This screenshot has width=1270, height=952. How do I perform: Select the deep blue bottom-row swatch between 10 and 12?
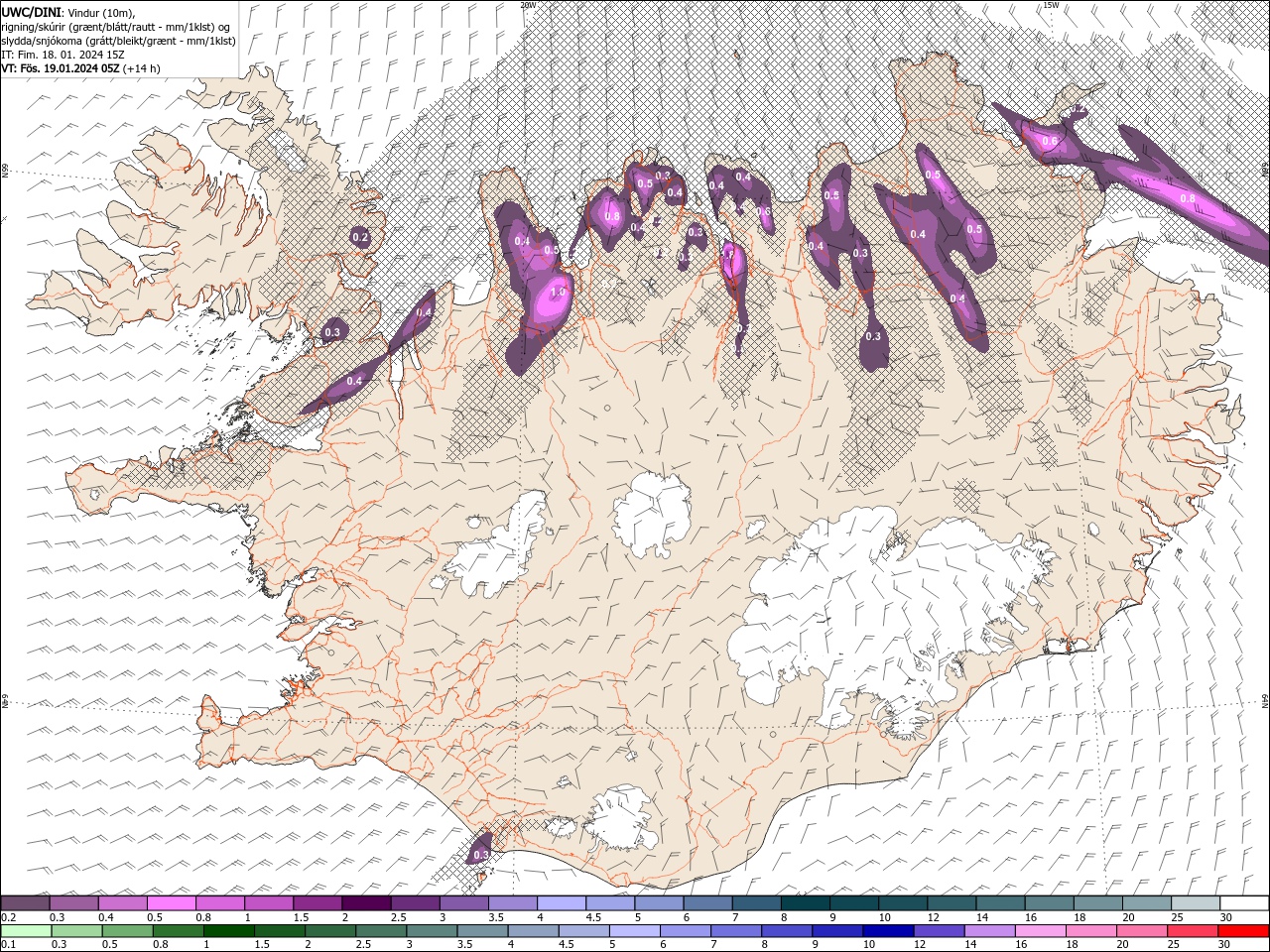(888, 931)
